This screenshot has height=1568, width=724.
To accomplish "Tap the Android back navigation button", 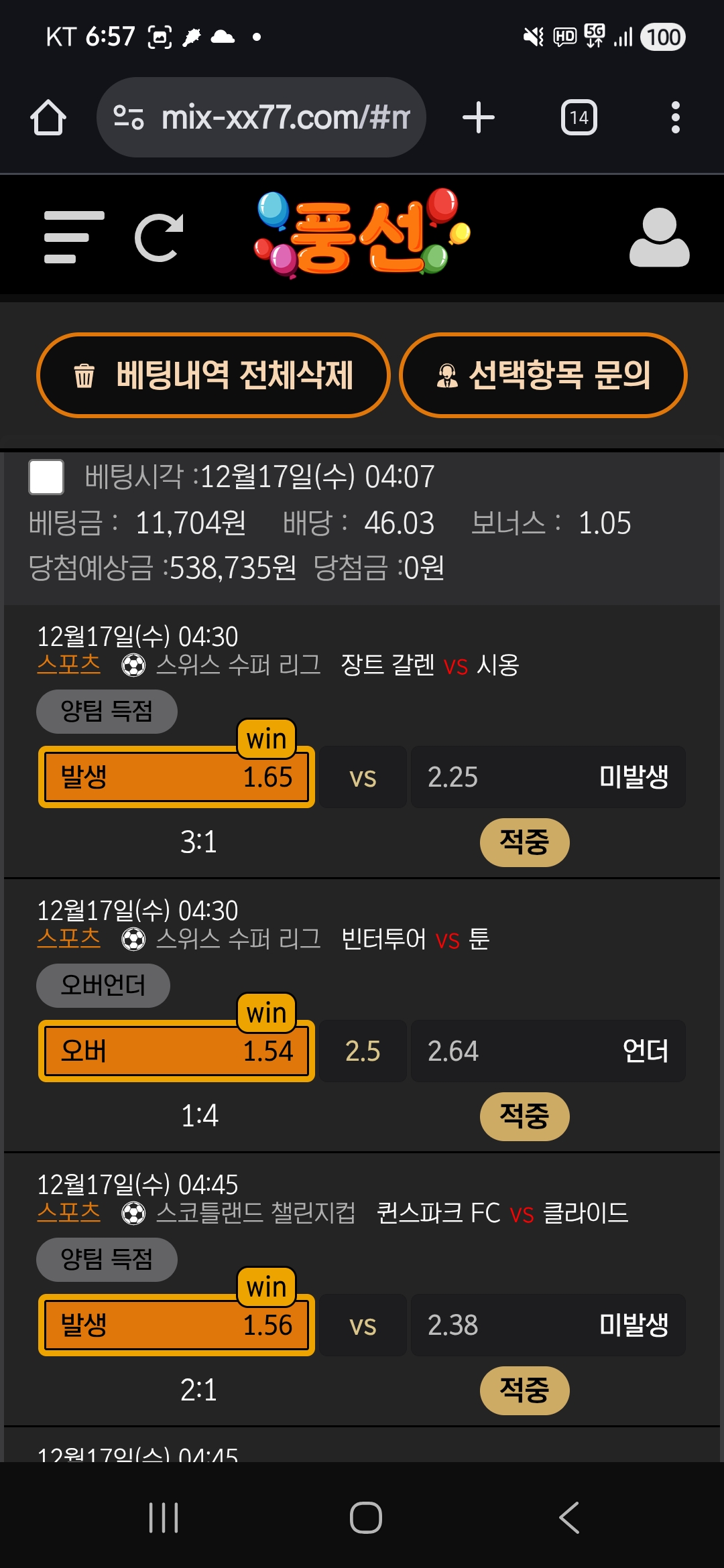I will click(x=569, y=1518).
